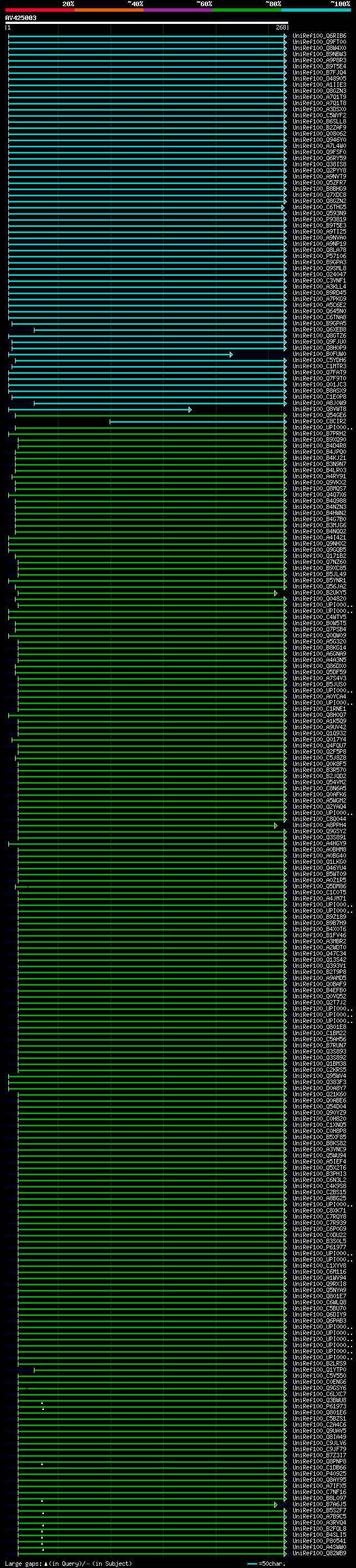356x1568 pixels.
Task: Click the green ~80% identity legend segment
Action: point(247,10)
